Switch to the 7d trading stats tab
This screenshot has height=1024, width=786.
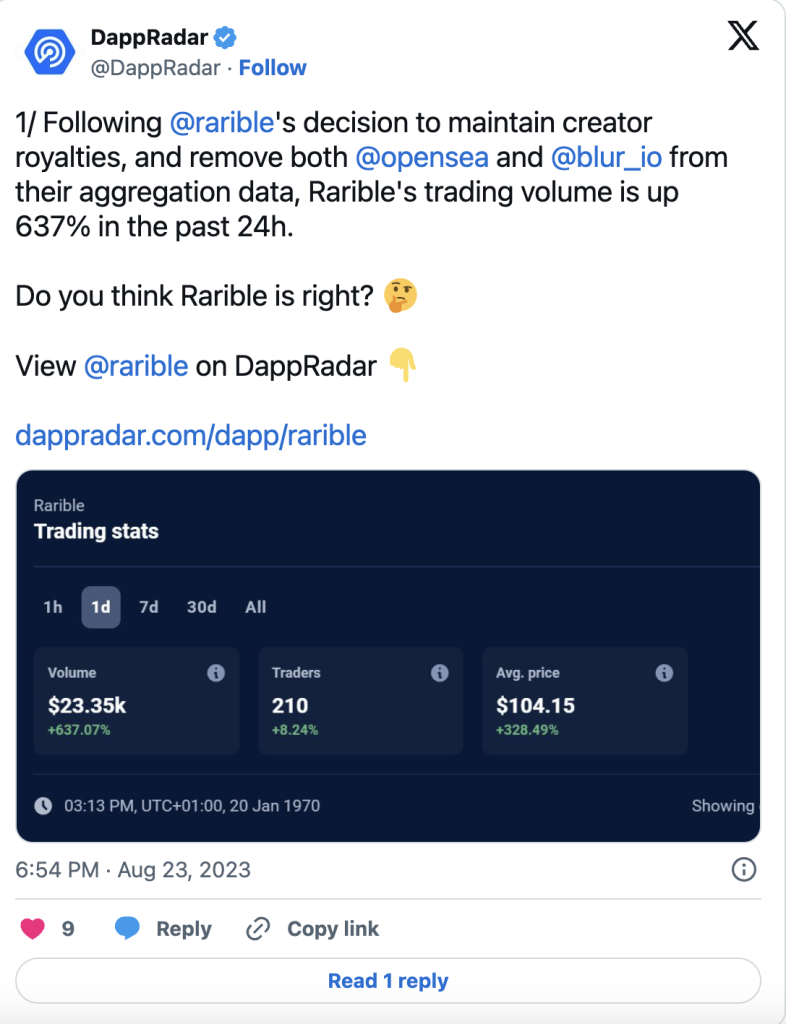150,607
